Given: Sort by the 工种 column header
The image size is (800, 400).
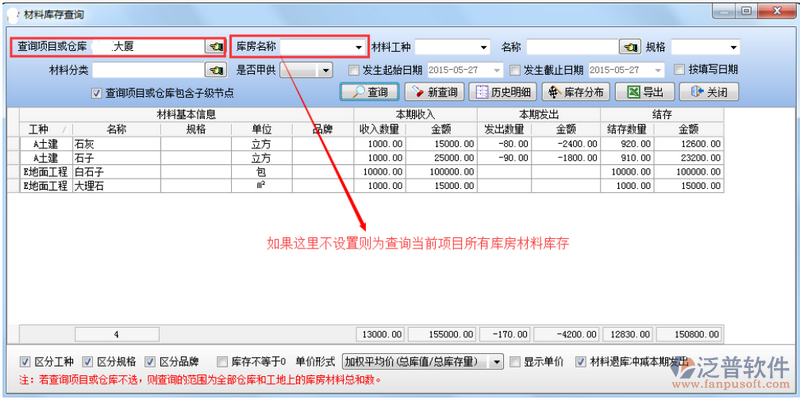Looking at the screenshot, I should coord(39,129).
